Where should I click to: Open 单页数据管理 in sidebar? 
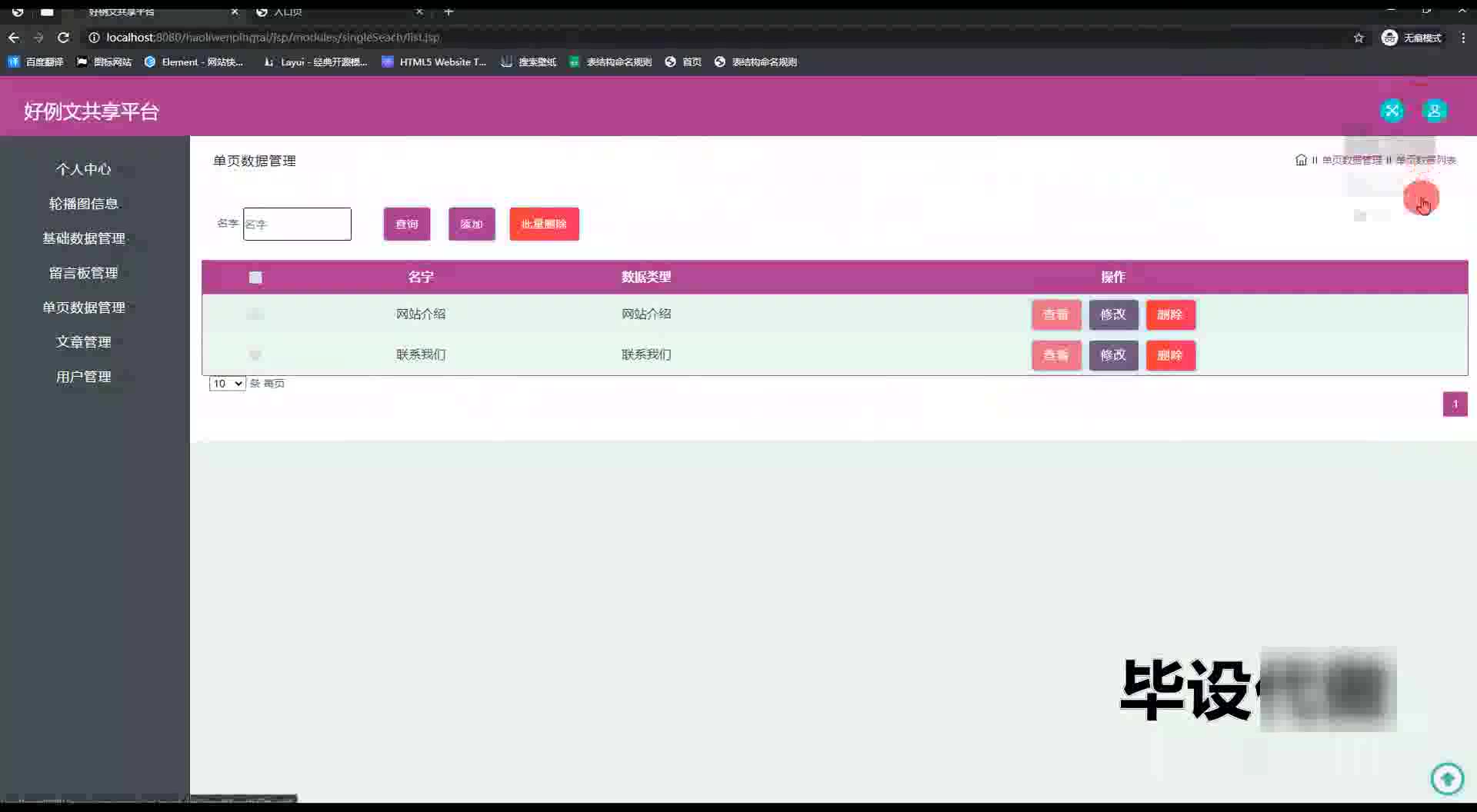pyautogui.click(x=83, y=308)
